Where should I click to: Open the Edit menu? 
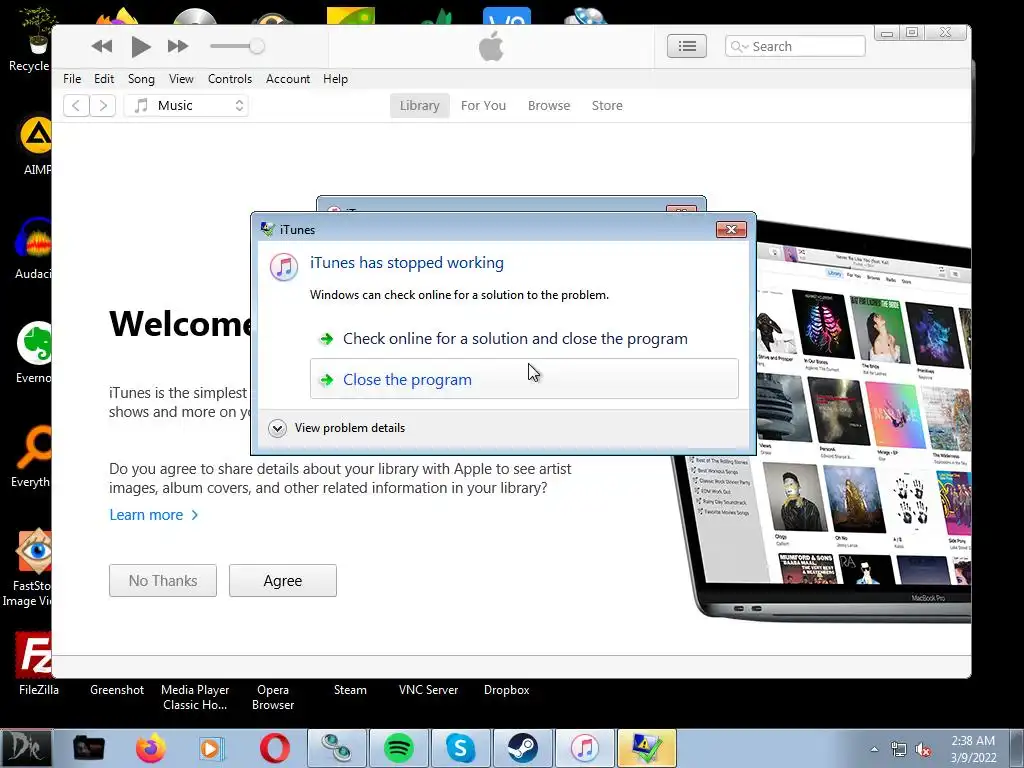104,79
